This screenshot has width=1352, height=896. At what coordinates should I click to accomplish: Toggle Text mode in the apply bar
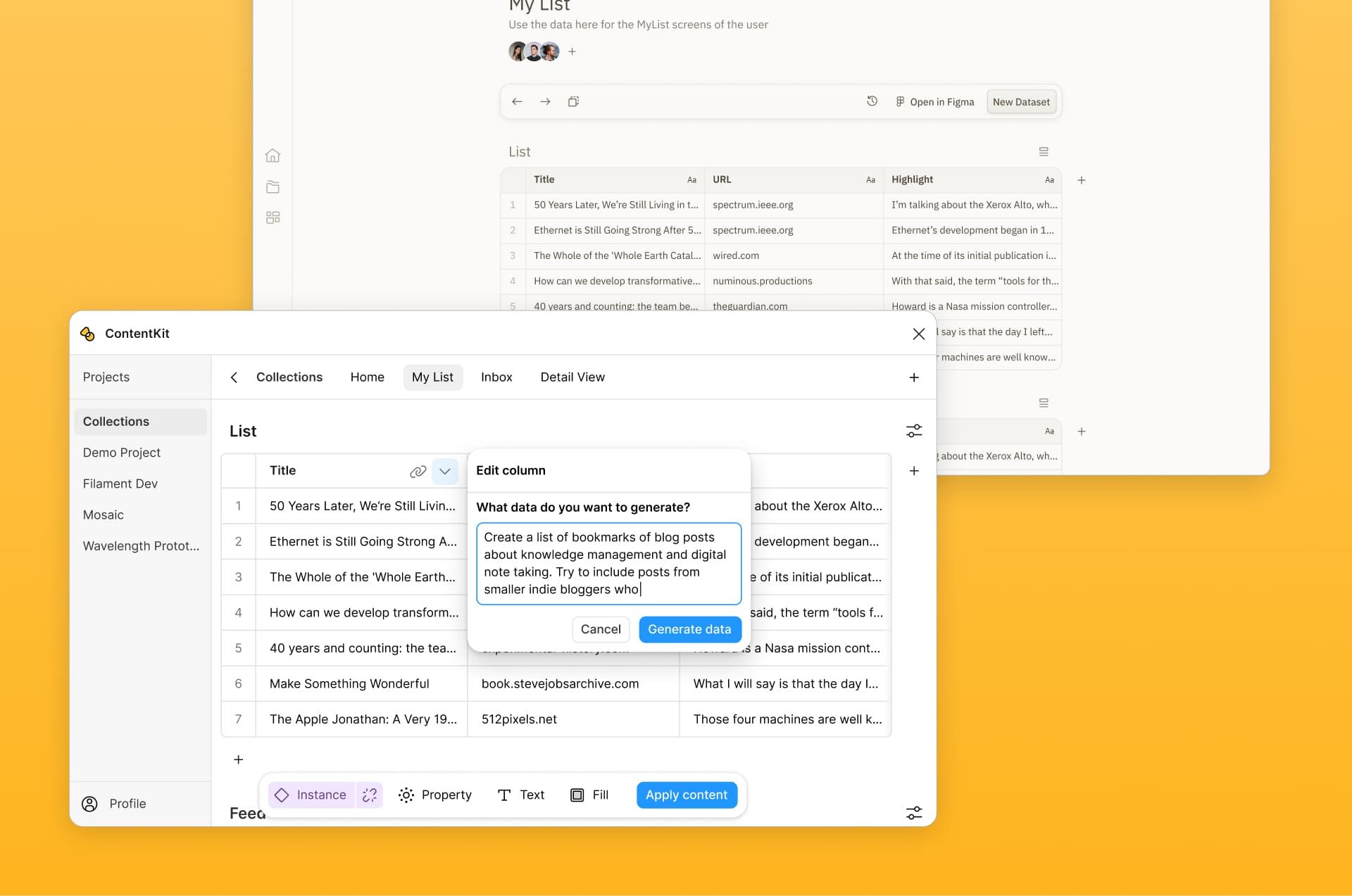coord(521,795)
